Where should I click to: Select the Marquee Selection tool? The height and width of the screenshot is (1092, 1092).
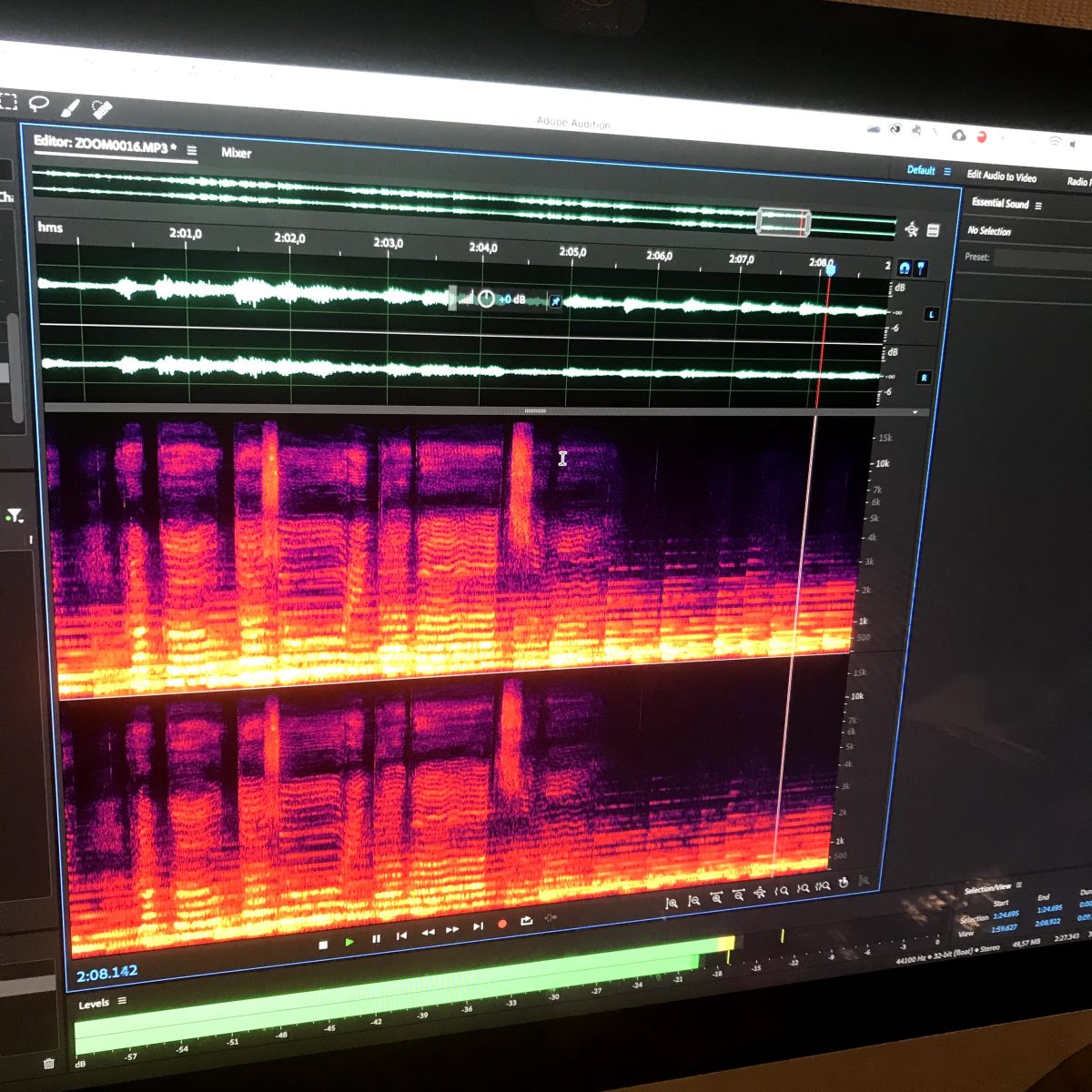[x=7, y=101]
